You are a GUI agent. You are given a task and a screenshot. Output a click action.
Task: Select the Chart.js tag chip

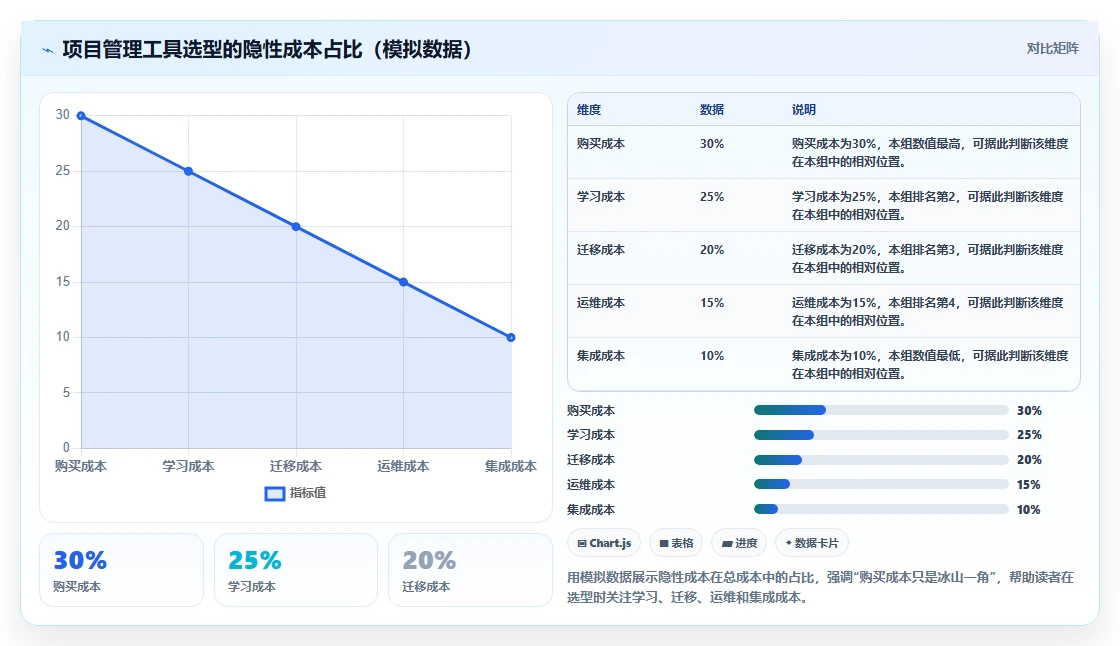[604, 543]
